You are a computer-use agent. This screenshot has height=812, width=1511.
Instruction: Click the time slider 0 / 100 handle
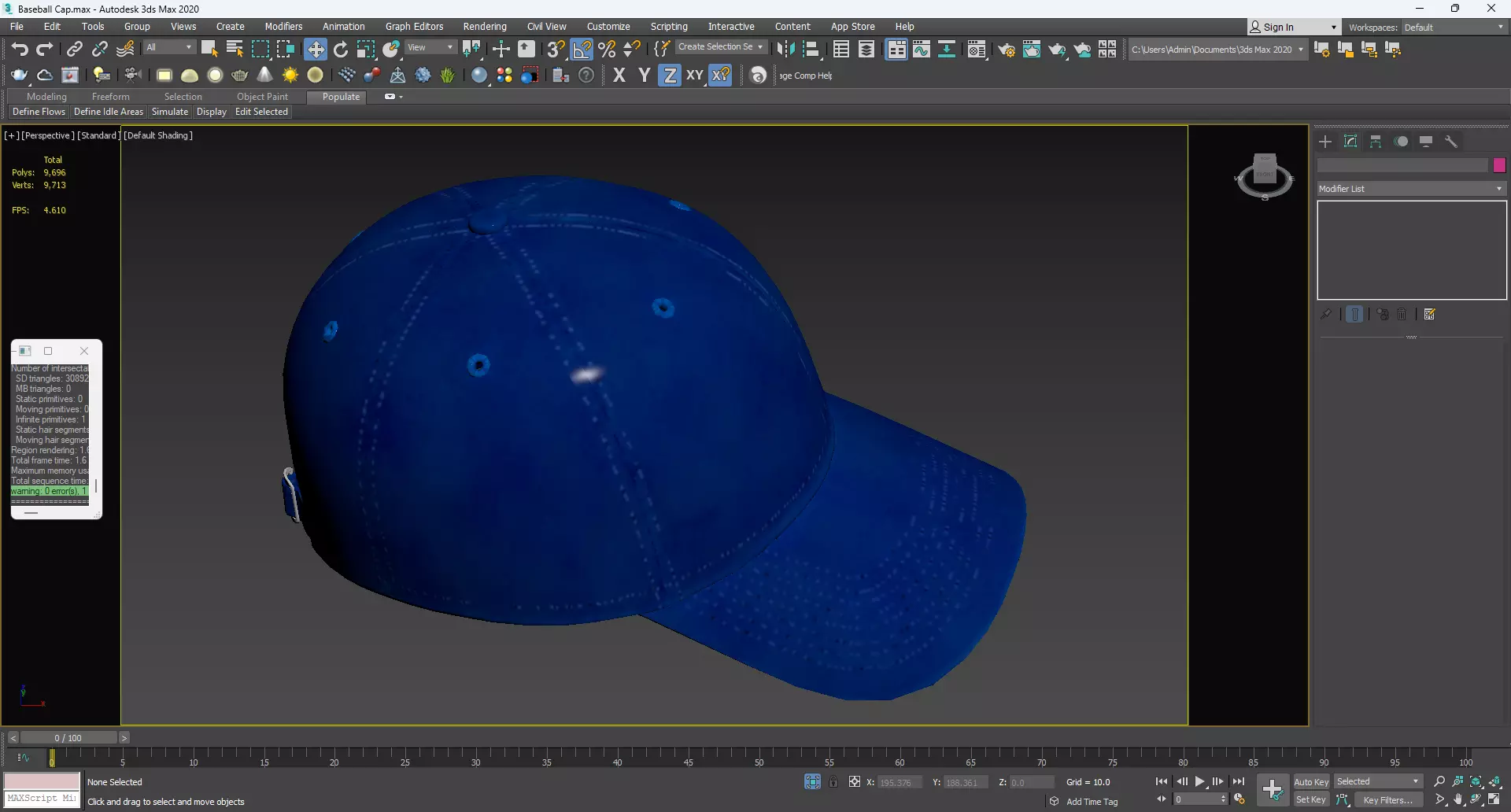pyautogui.click(x=68, y=738)
